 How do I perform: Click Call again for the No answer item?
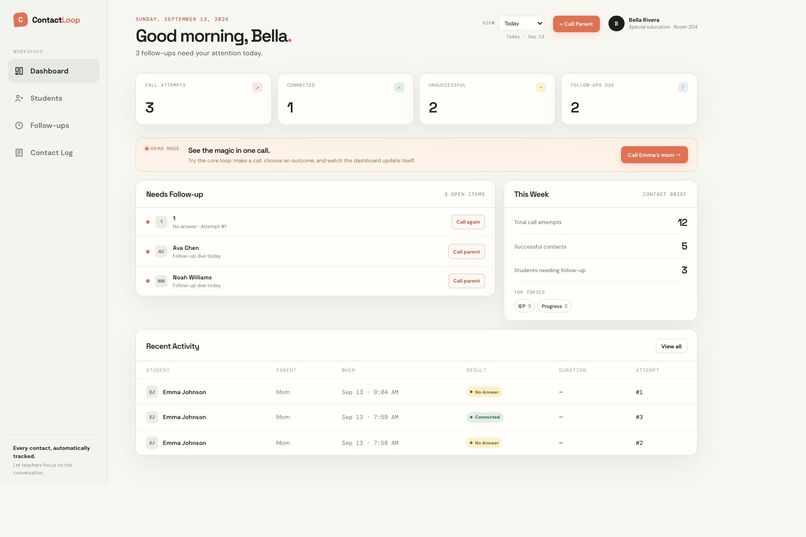(x=468, y=222)
